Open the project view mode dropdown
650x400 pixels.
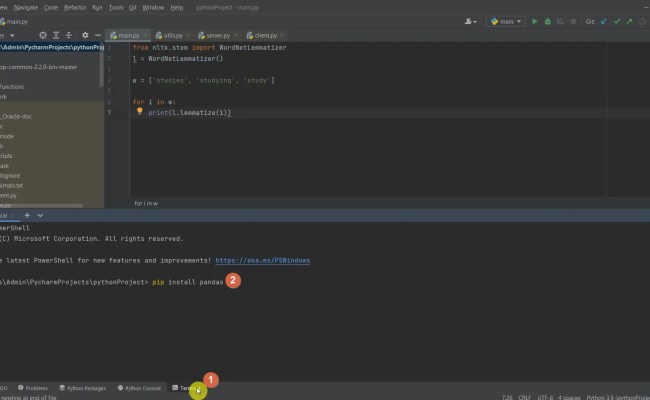pos(12,36)
